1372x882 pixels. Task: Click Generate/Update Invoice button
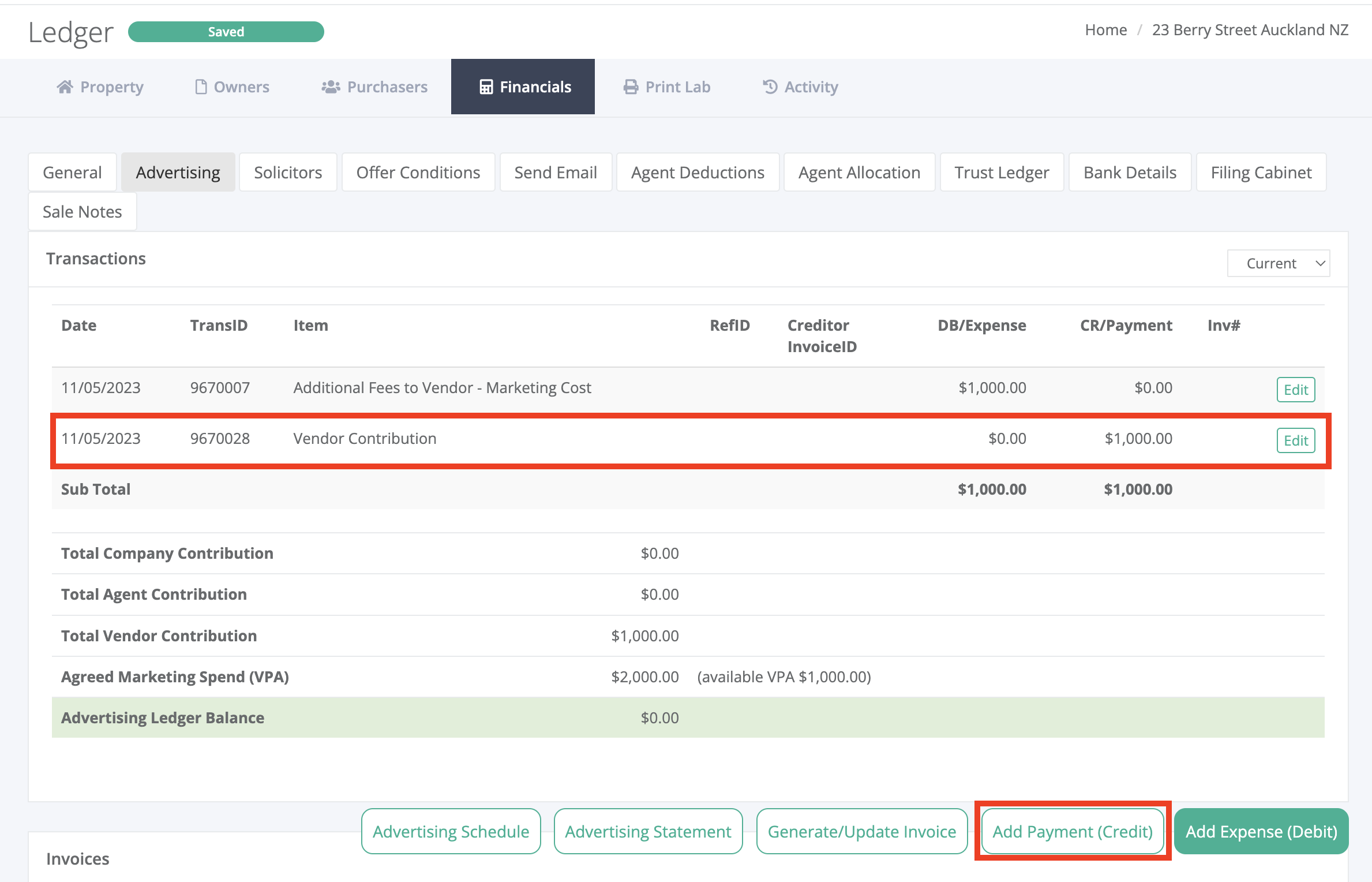pyautogui.click(x=861, y=831)
